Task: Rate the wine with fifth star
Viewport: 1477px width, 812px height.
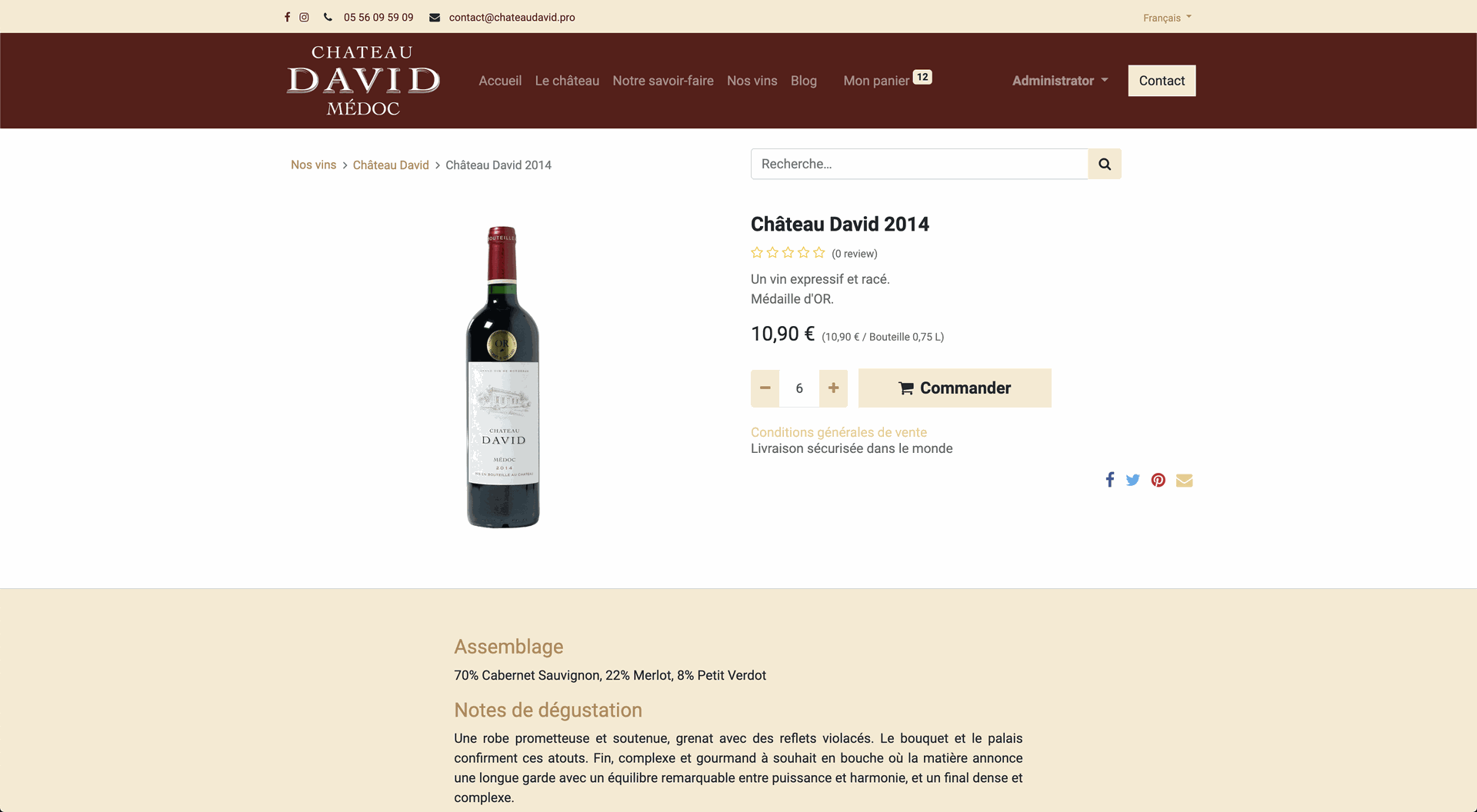Action: (819, 252)
